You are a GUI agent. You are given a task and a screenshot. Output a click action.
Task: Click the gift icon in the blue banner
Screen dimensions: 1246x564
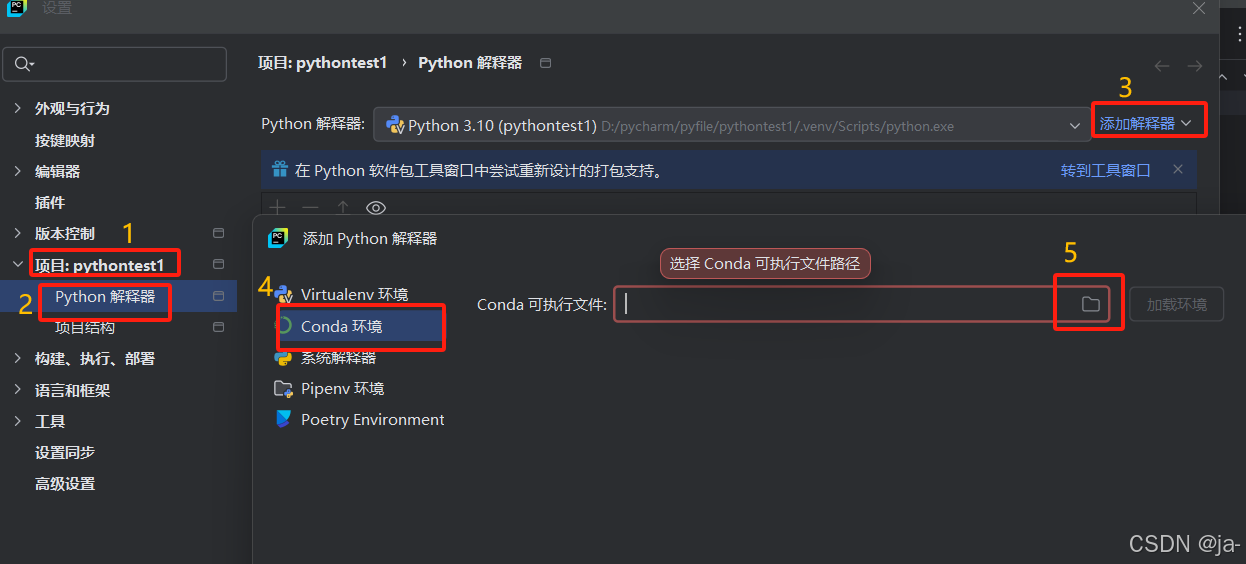[x=278, y=170]
